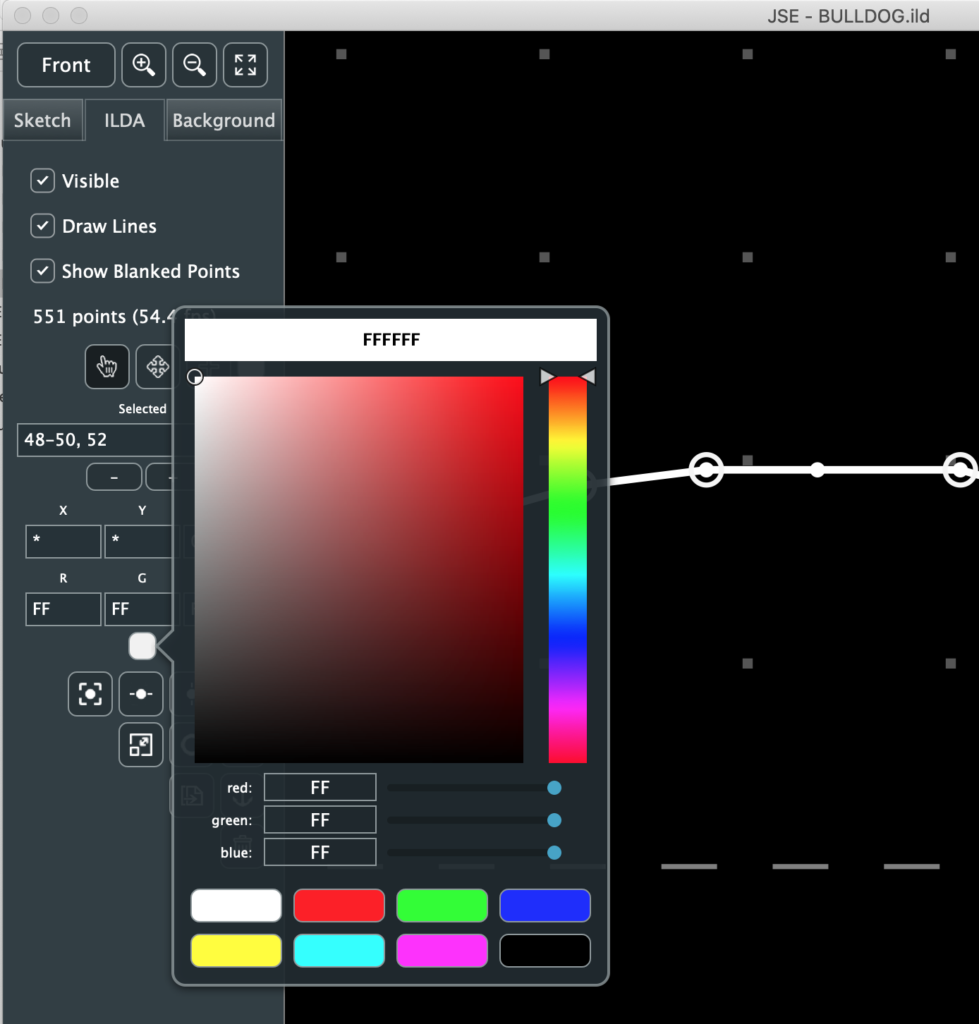Click the red hex value field

tap(320, 788)
